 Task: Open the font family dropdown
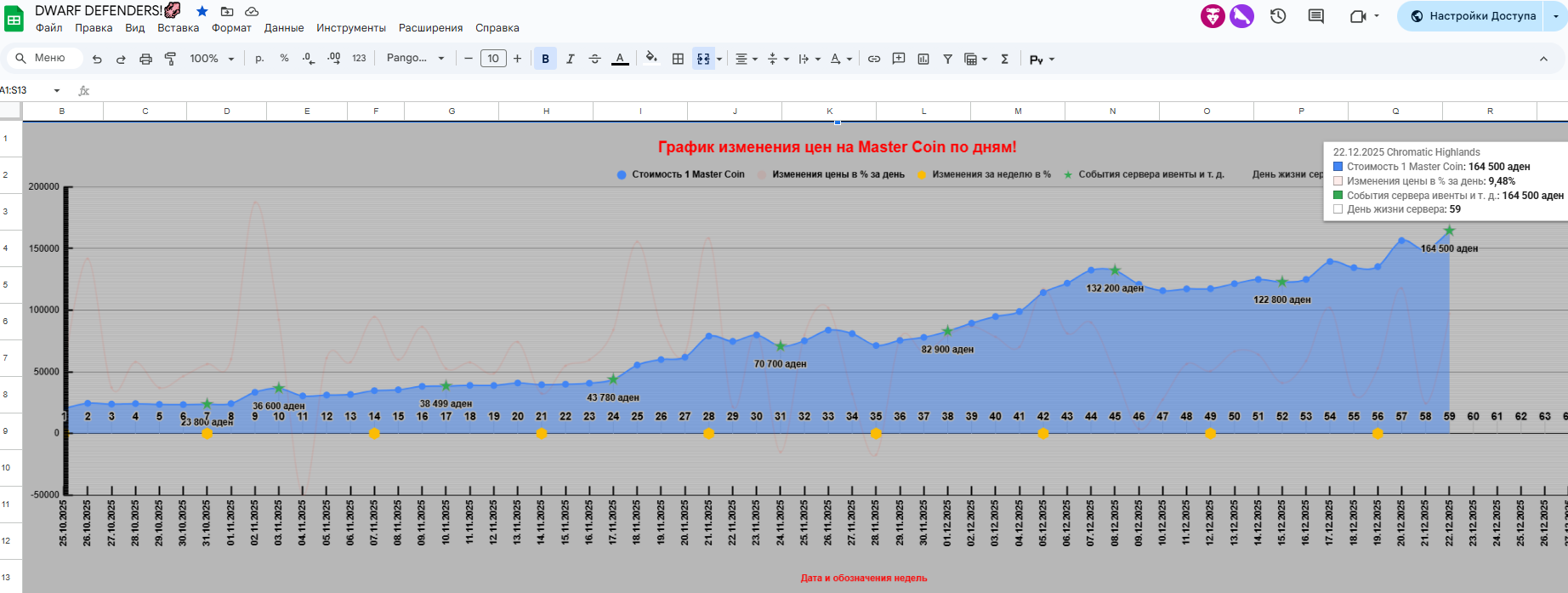416,59
